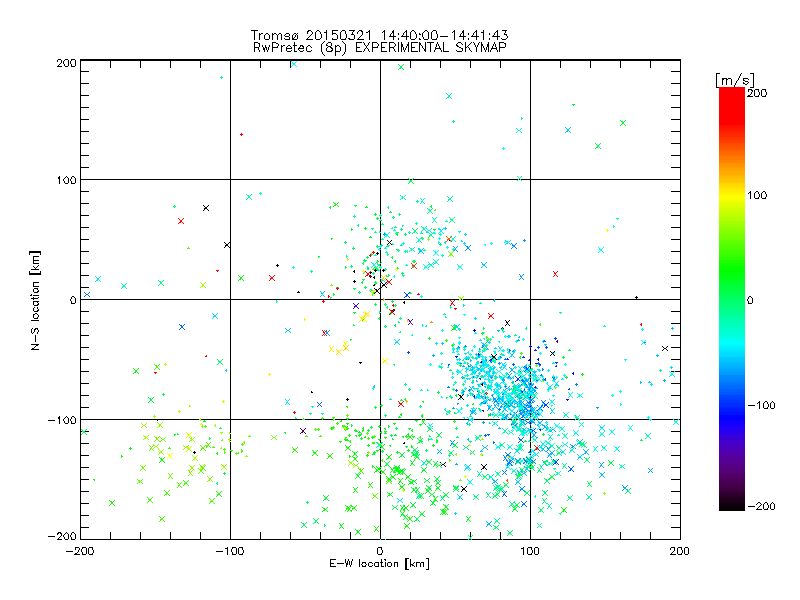The height and width of the screenshot is (600, 800).
Task: Click the E-W axis tick label '0'
Action: coord(380,551)
